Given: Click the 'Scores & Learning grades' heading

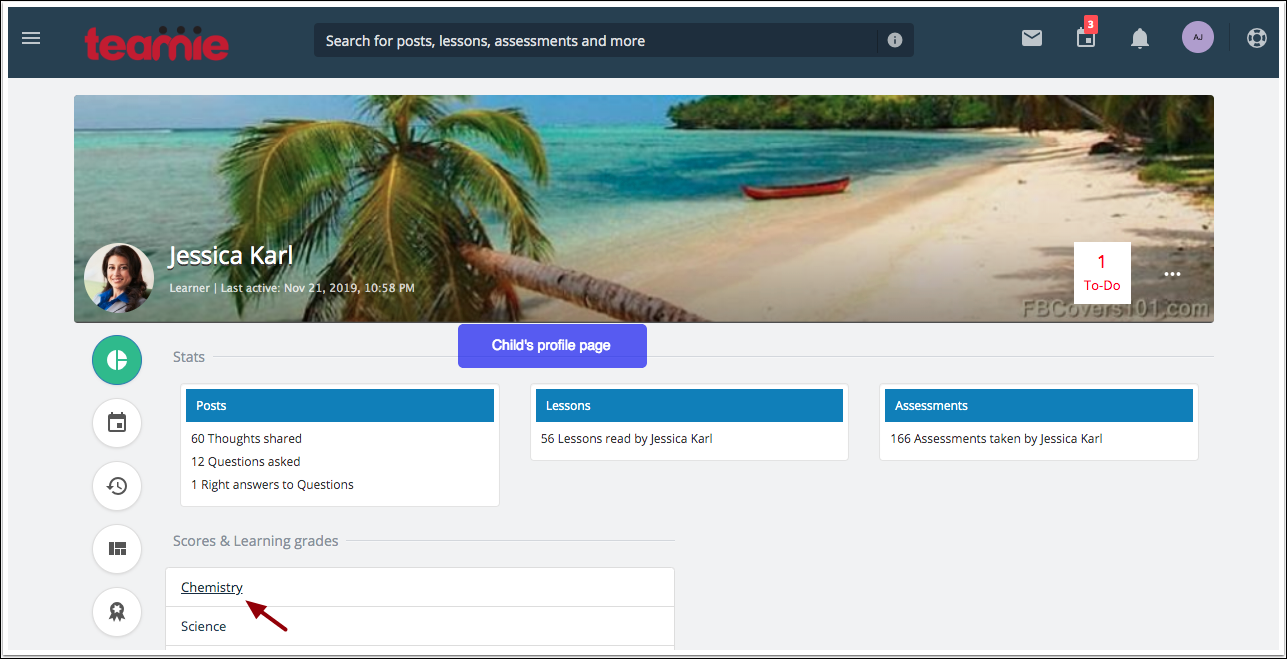Looking at the screenshot, I should click(x=256, y=541).
